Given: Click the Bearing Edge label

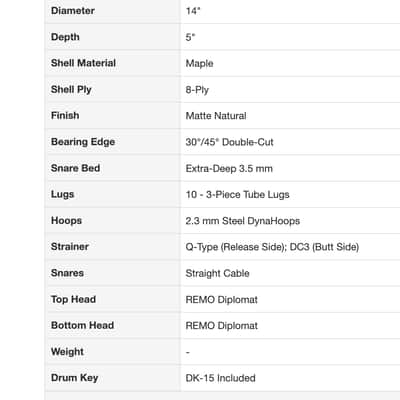Looking at the screenshot, I should pos(83,142).
